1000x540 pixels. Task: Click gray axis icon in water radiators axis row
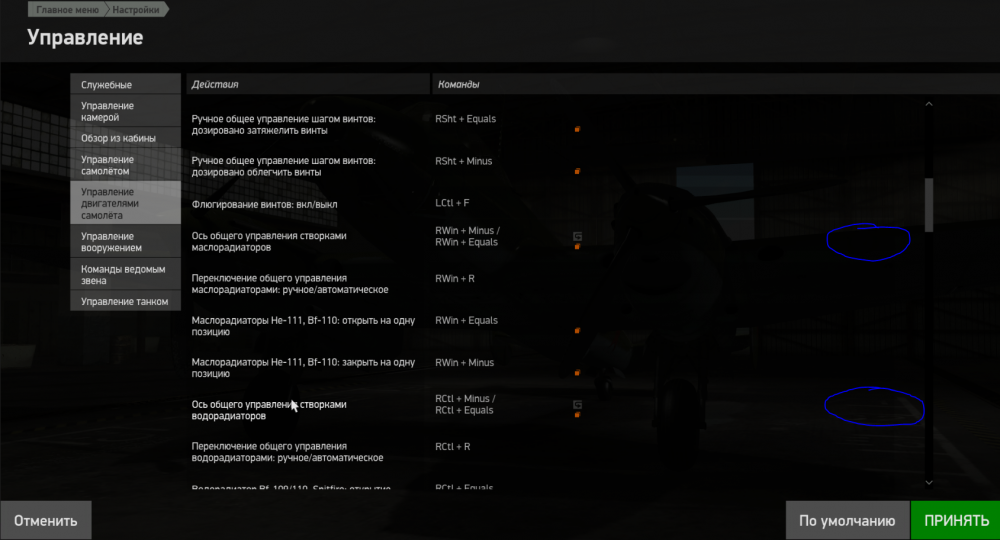(x=577, y=405)
